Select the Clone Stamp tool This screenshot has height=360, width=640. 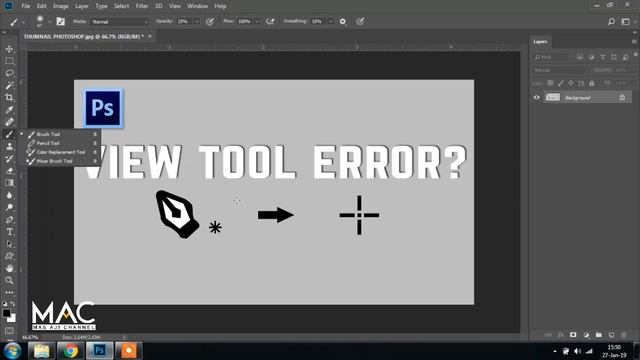9,146
